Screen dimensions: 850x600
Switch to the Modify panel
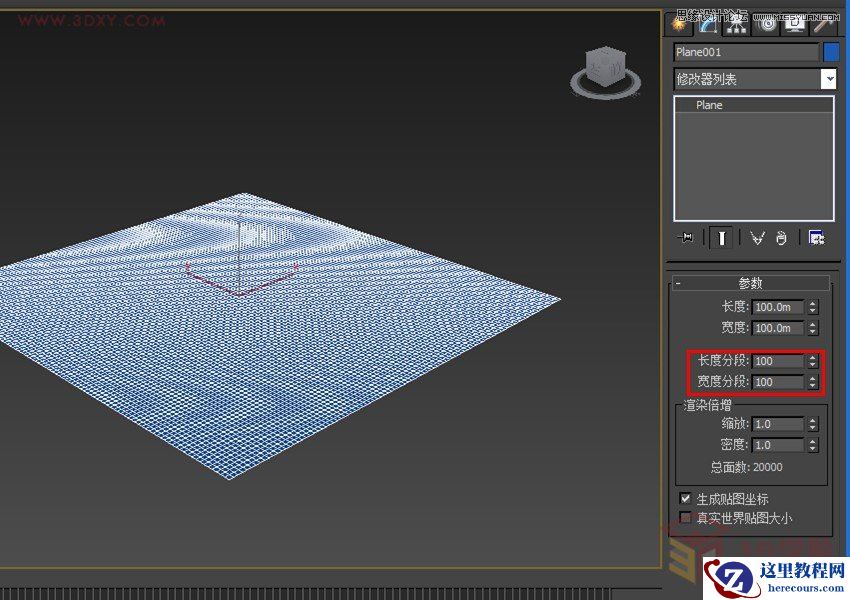(707, 25)
